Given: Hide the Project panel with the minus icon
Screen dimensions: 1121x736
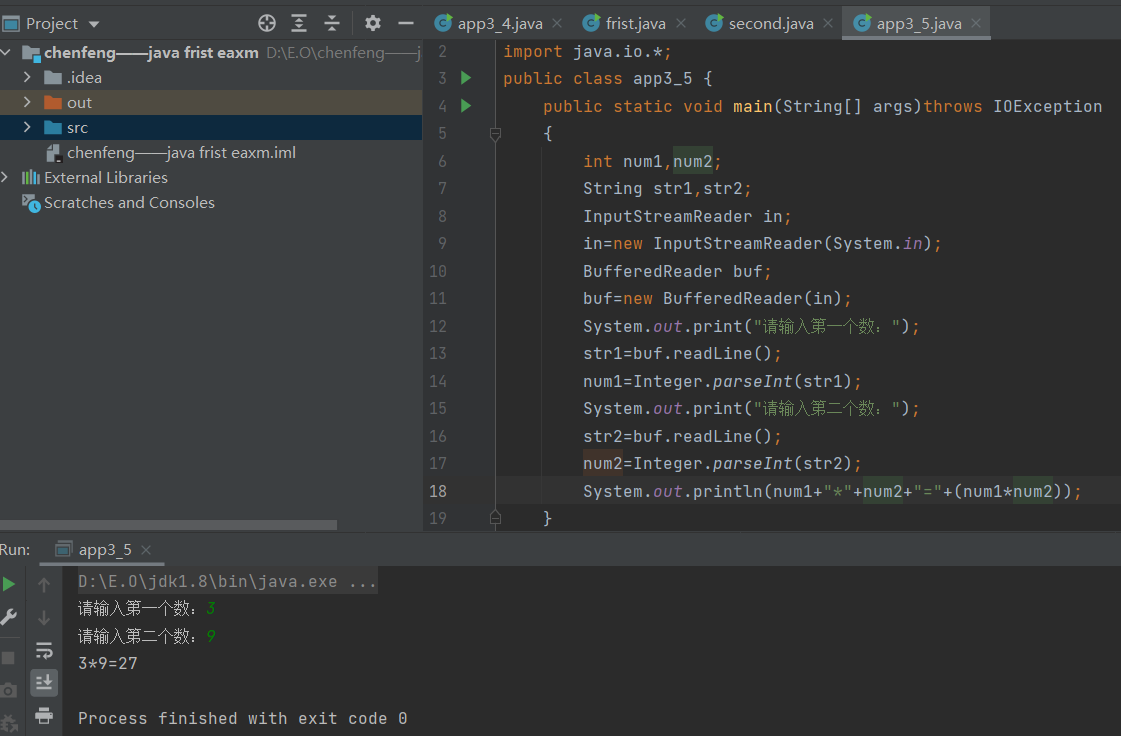Looking at the screenshot, I should (405, 24).
